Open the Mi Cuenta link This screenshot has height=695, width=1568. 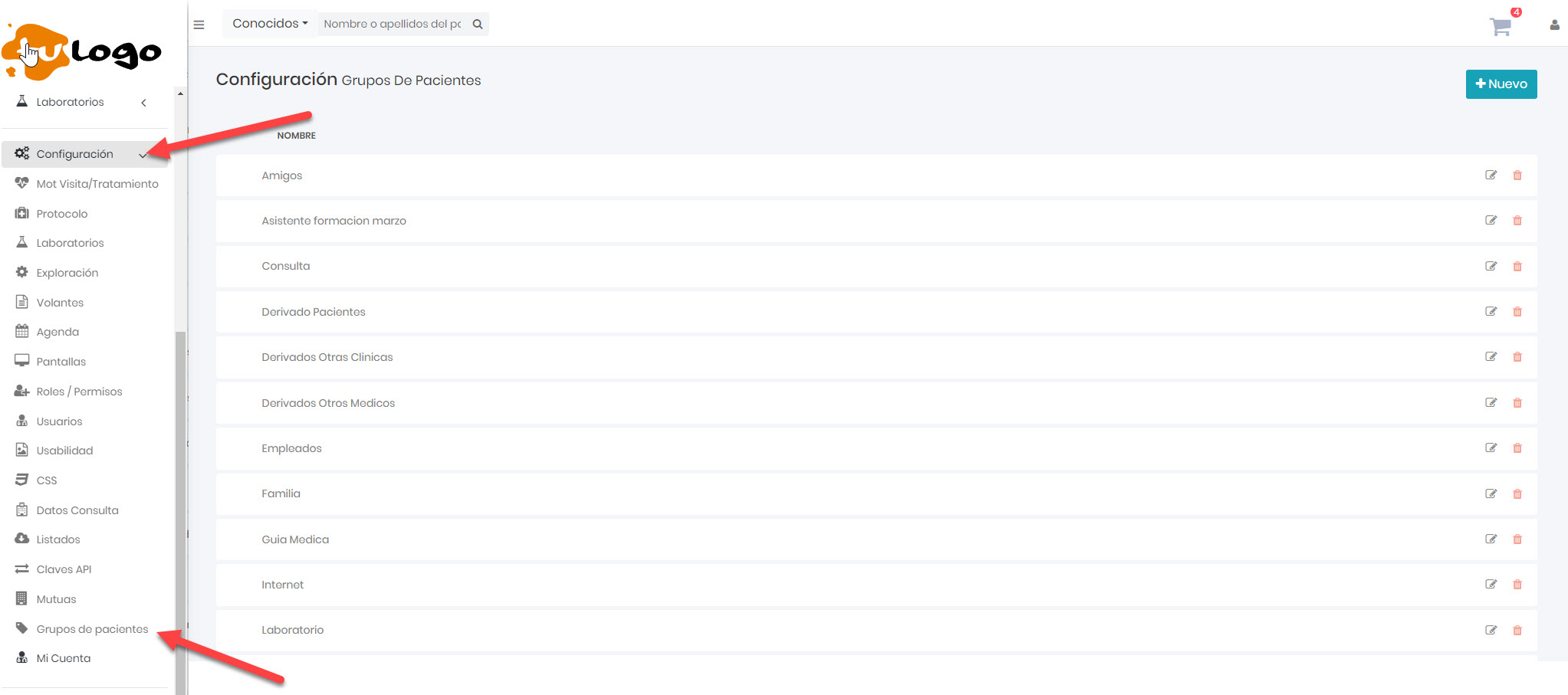click(x=63, y=658)
